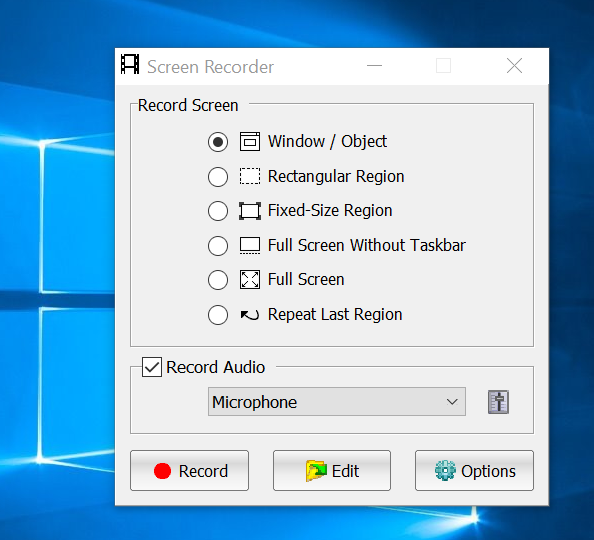Close the Screen Recorder window

coord(514,66)
